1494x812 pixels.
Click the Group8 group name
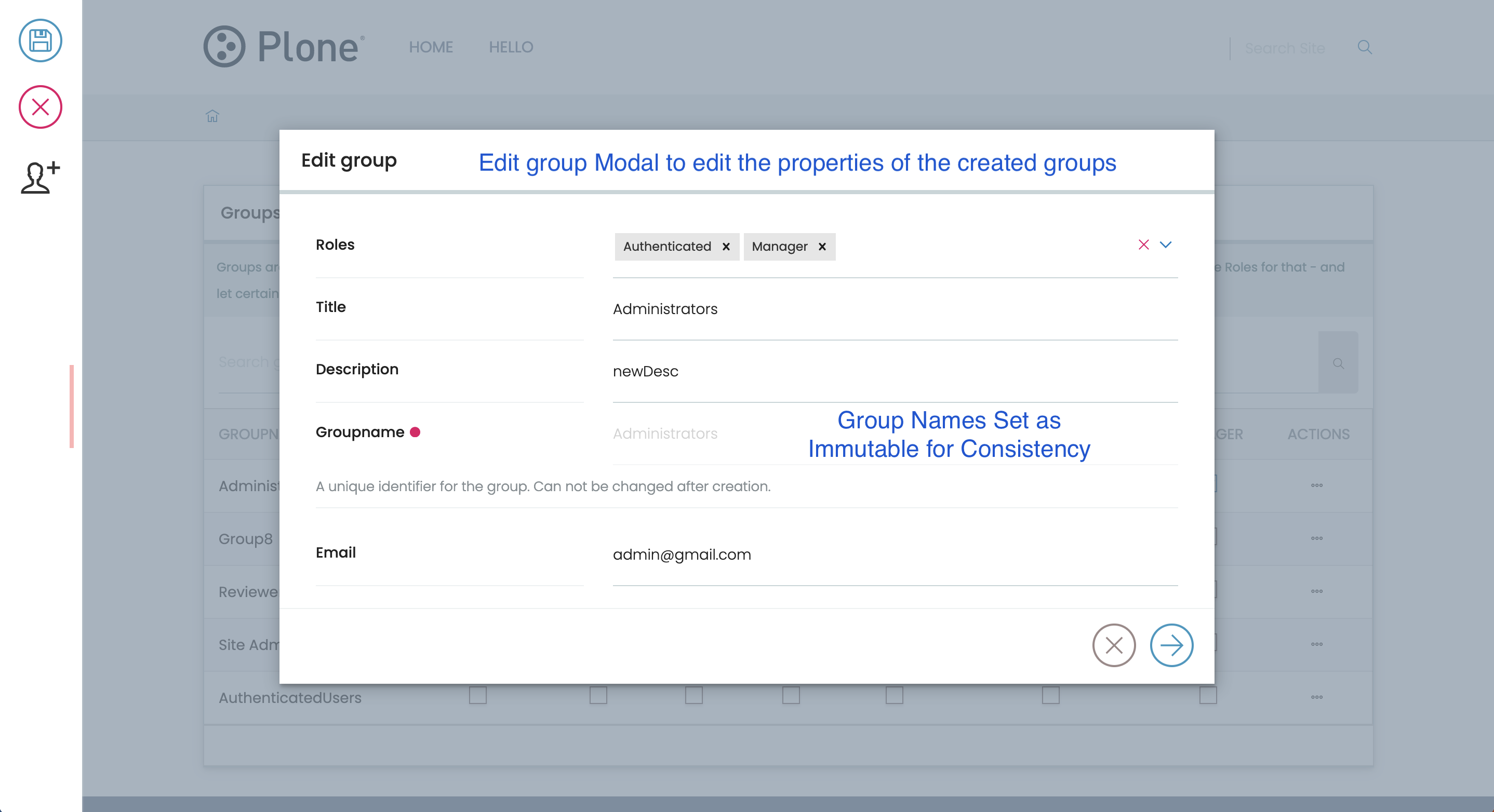(245, 539)
